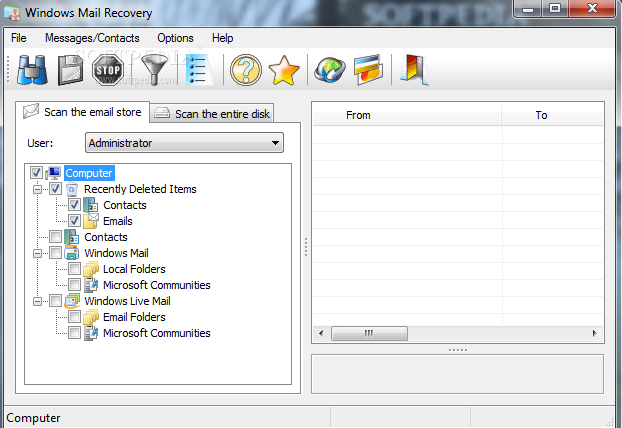The width and height of the screenshot is (622, 428).
Task: Collapse the Recently Deleted Items node
Action: click(x=37, y=189)
